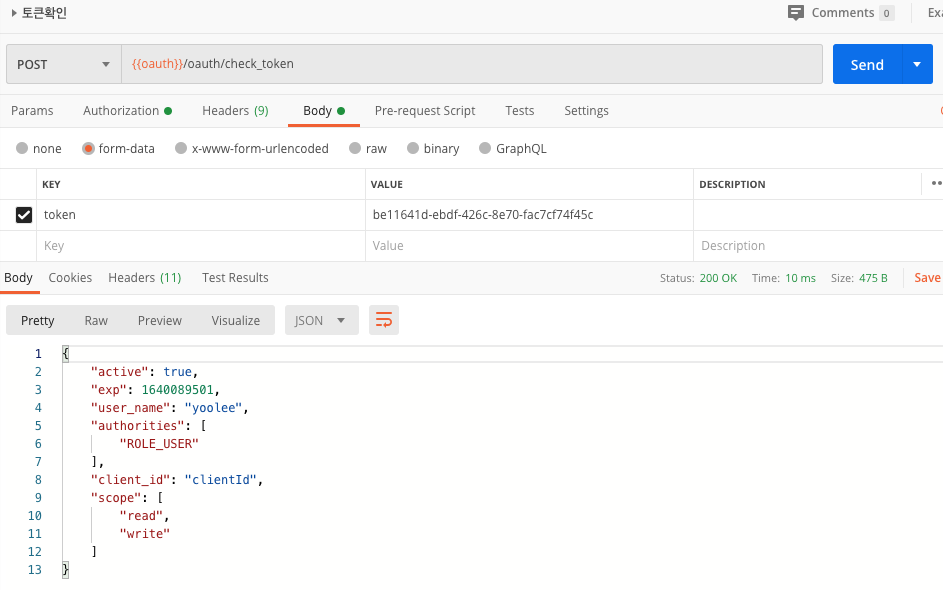Expand the 토큰확인 request title triangle

14,13
